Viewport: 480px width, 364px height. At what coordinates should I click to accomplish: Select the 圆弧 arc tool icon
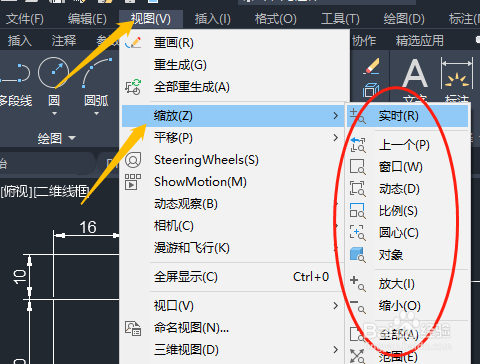(97, 72)
